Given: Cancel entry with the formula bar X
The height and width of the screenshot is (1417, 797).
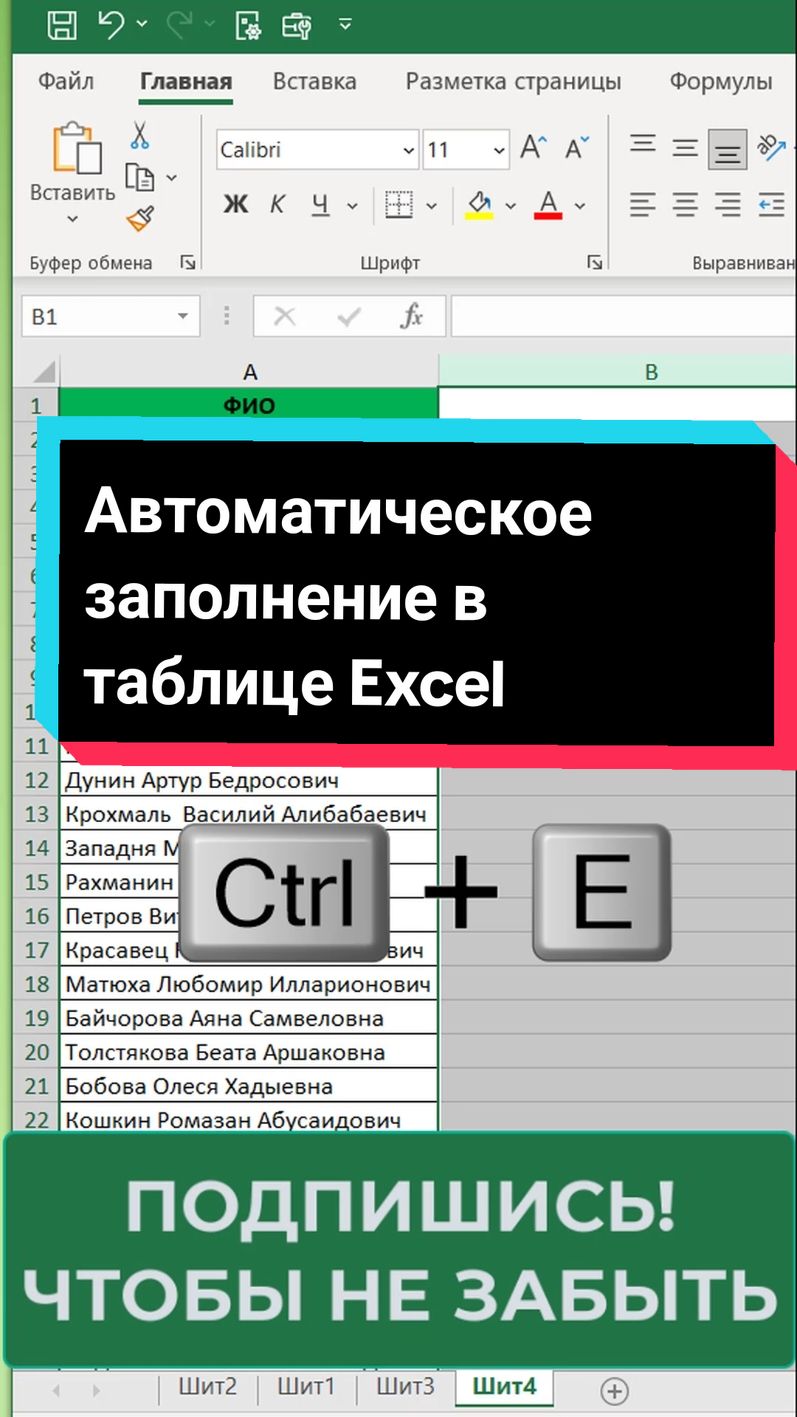Looking at the screenshot, I should (x=285, y=317).
